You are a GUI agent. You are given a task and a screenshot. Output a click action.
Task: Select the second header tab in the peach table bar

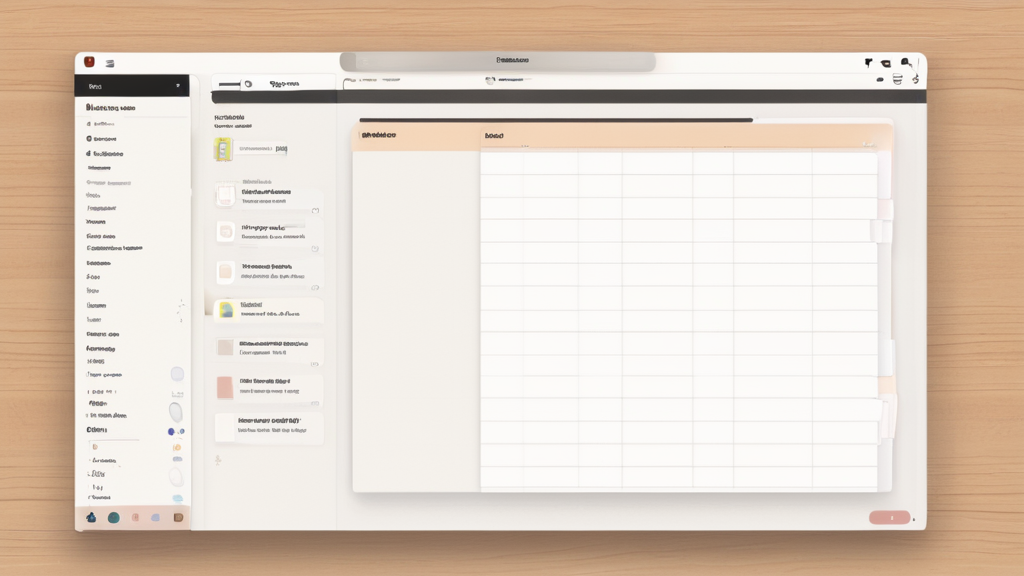tap(494, 135)
